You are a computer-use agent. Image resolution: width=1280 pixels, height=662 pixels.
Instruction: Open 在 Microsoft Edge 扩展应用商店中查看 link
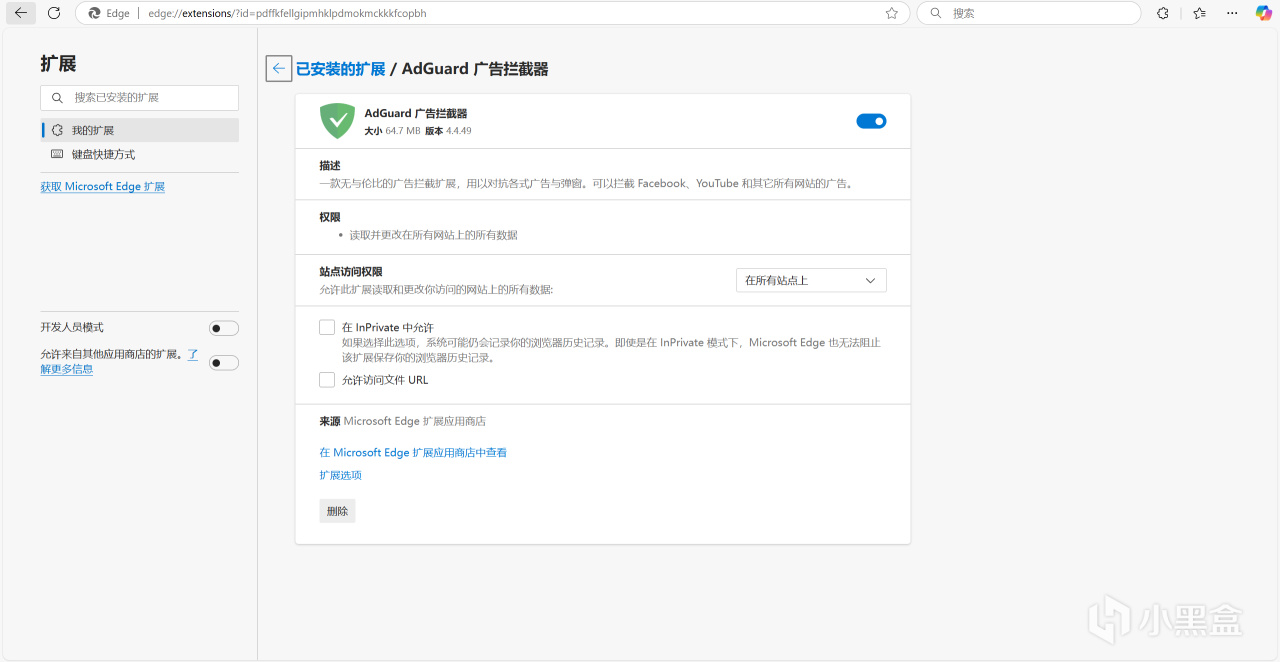click(413, 453)
